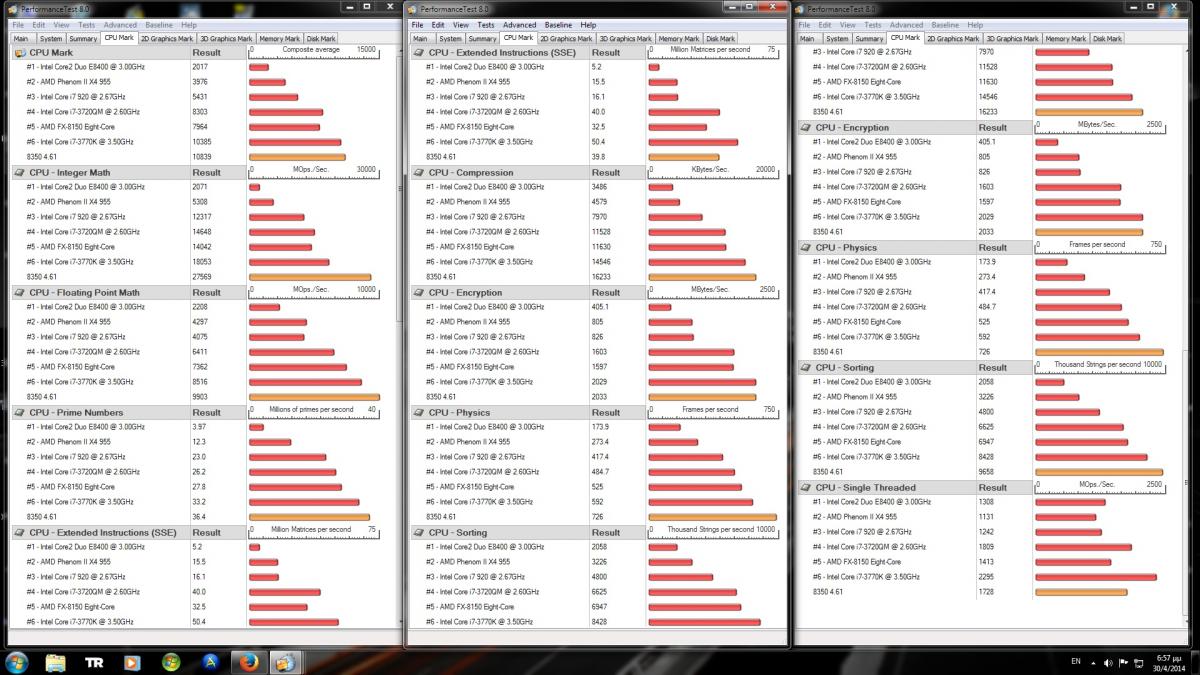
Task: Select Single Threaded result 1728
Action: 987,592
